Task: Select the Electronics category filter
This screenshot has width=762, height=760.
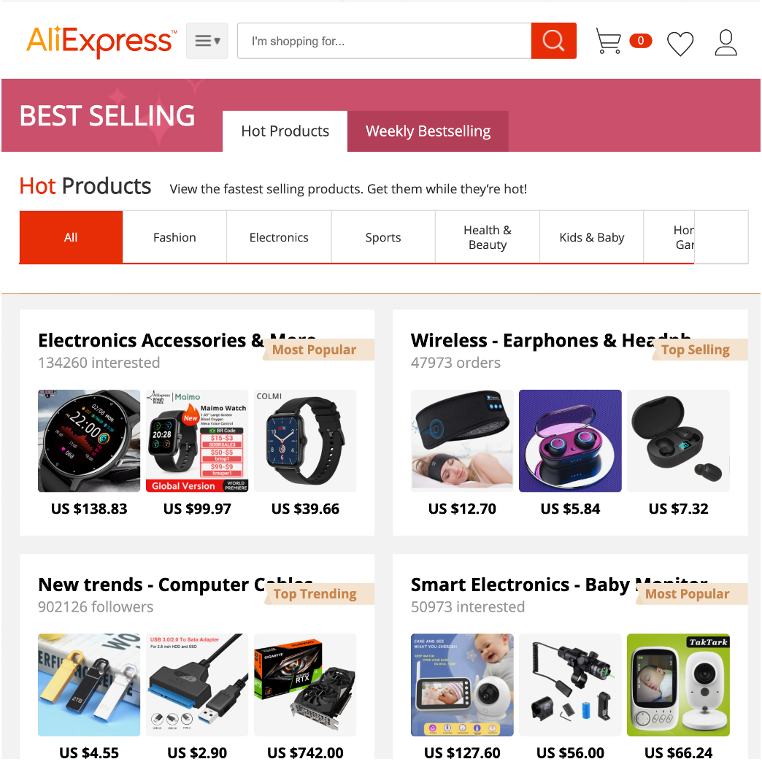Action: [279, 237]
